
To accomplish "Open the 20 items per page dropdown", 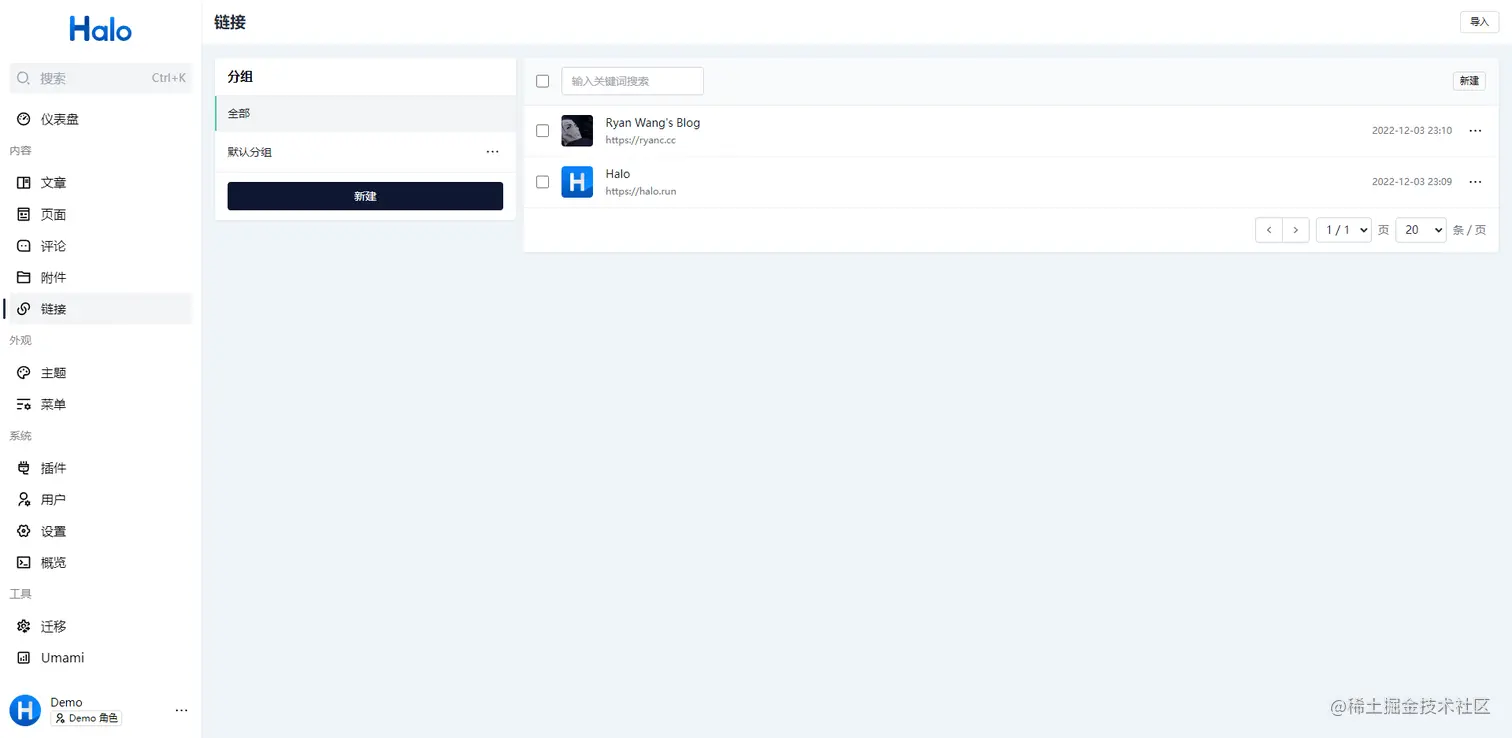I will click(1421, 230).
